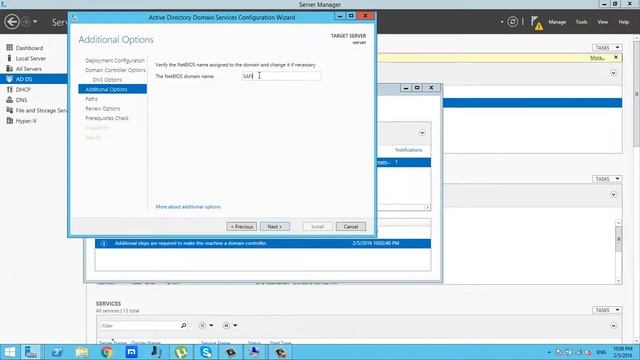Click the More link in the yellow banner
Screen dimensions: 640x360
click(597, 58)
